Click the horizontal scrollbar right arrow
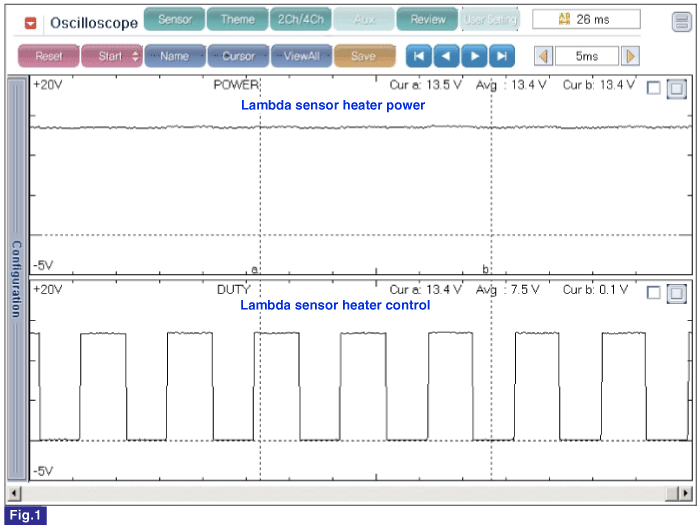The image size is (700, 527). (x=685, y=493)
